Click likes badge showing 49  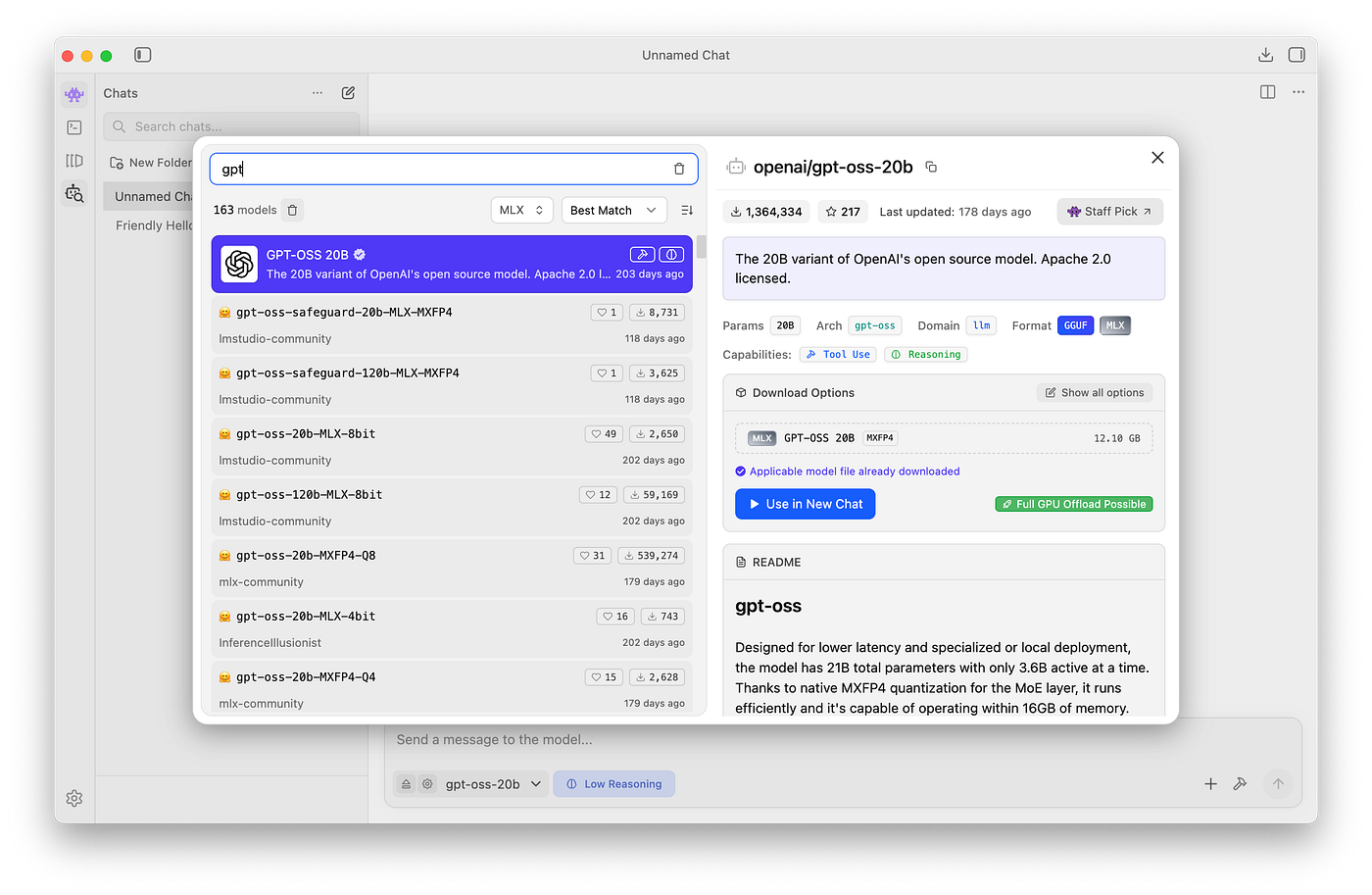pyautogui.click(x=604, y=434)
